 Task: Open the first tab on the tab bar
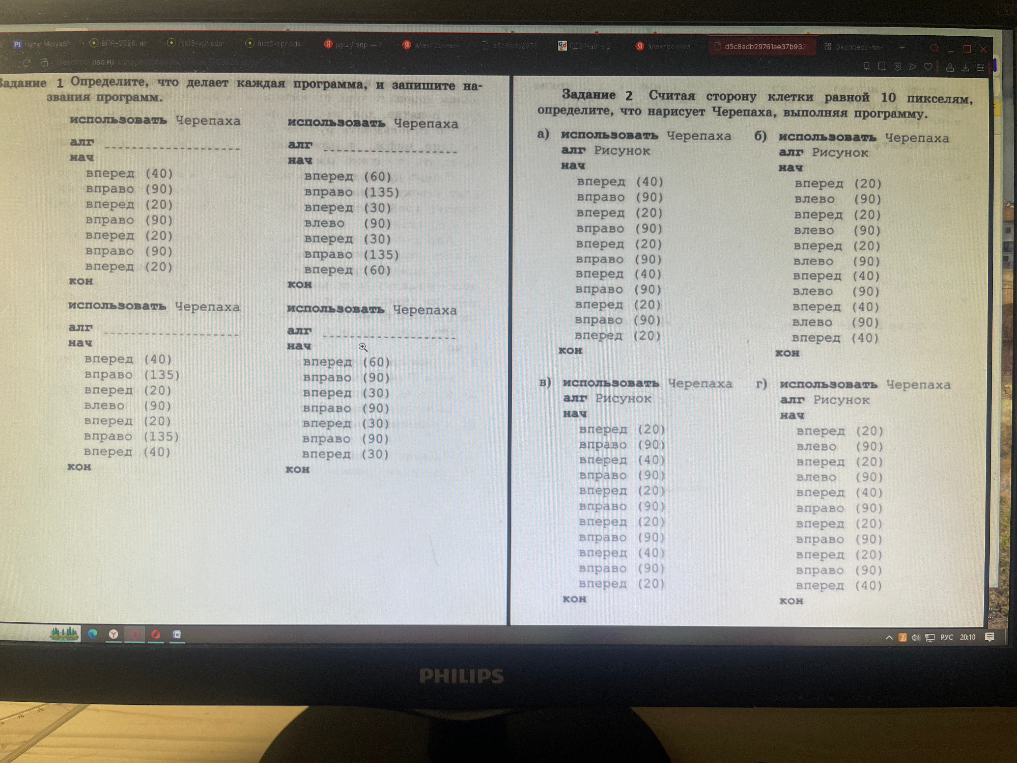point(42,43)
